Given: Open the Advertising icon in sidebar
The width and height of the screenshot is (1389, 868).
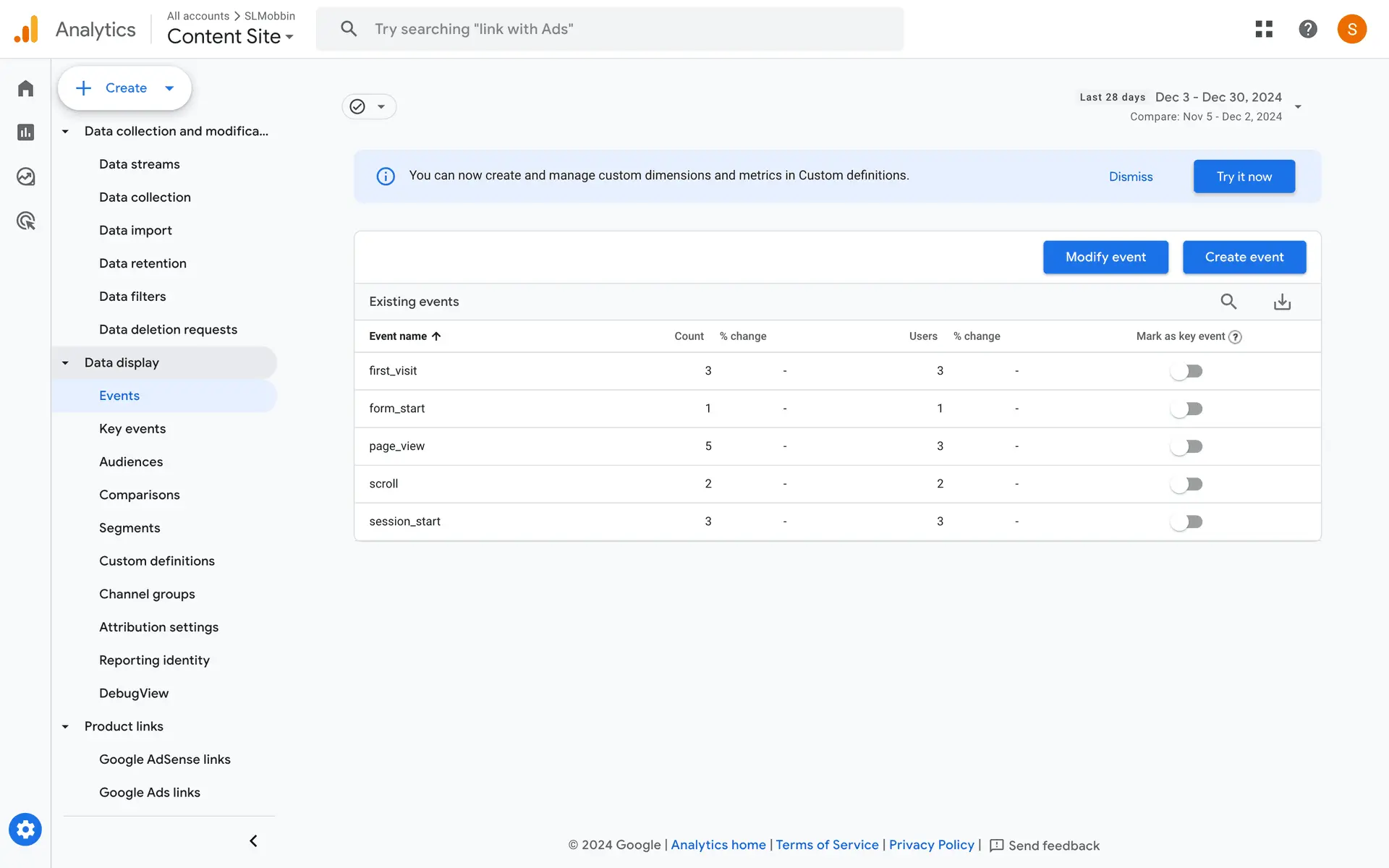Looking at the screenshot, I should [x=26, y=221].
